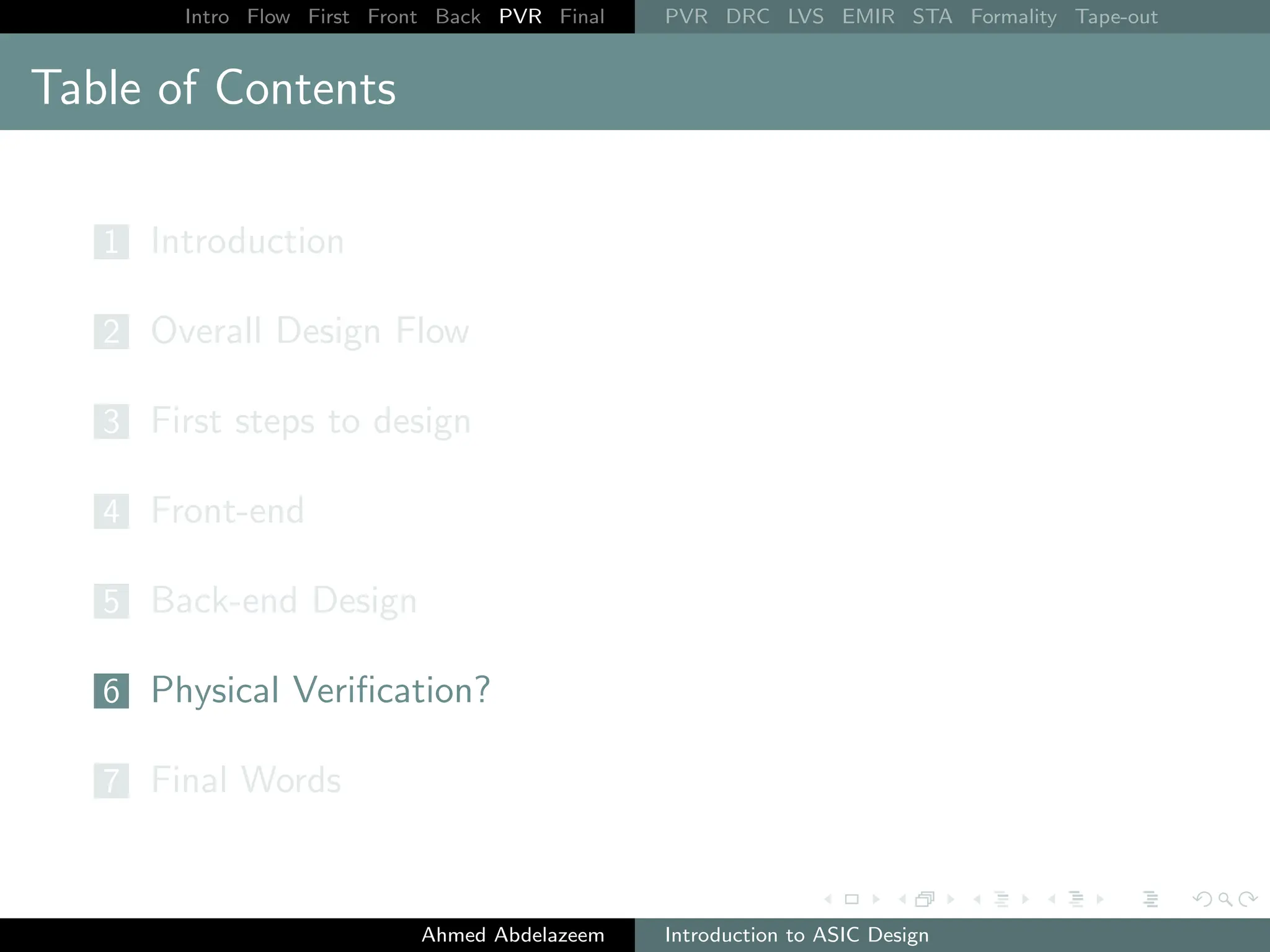This screenshot has height=952, width=1270.
Task: Jump to previous frame arrow
Action: tap(902, 899)
